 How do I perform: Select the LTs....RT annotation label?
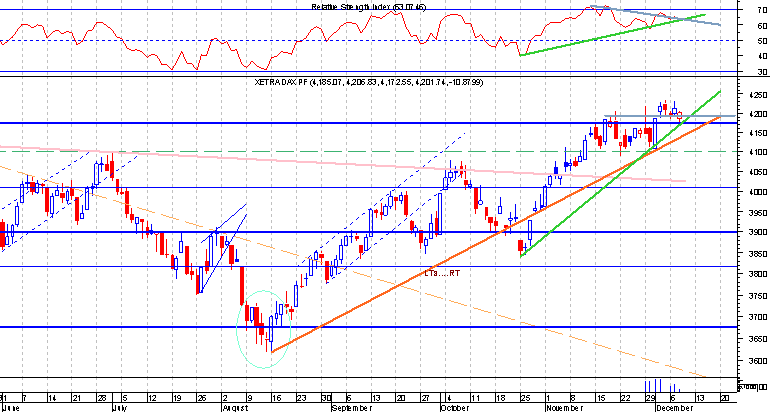[x=442, y=273]
